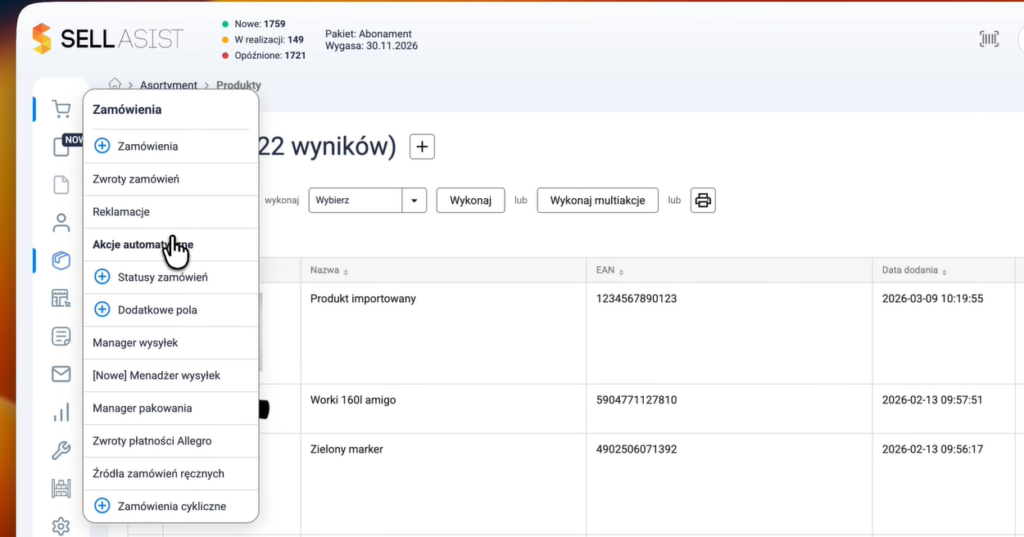Open the gear settings sidebar icon

click(61, 526)
